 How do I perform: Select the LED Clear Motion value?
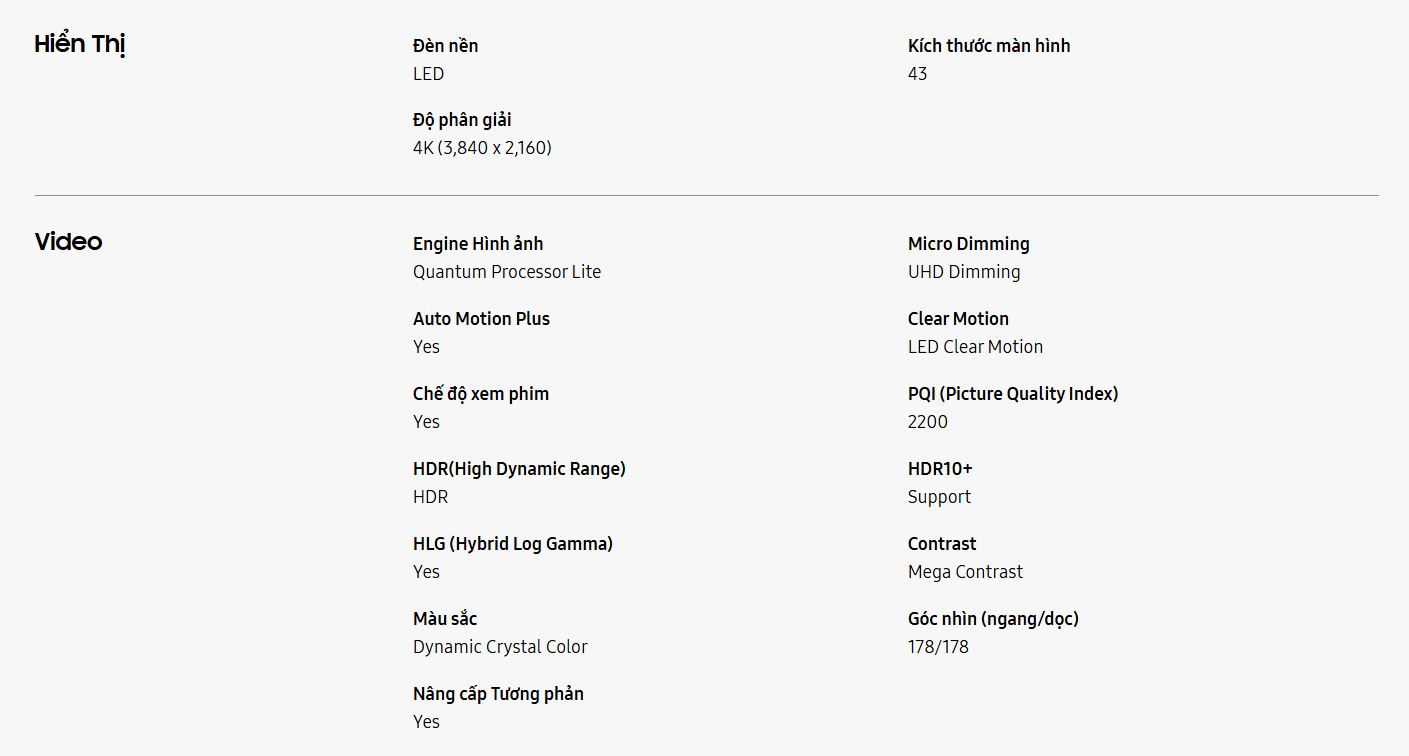975,347
